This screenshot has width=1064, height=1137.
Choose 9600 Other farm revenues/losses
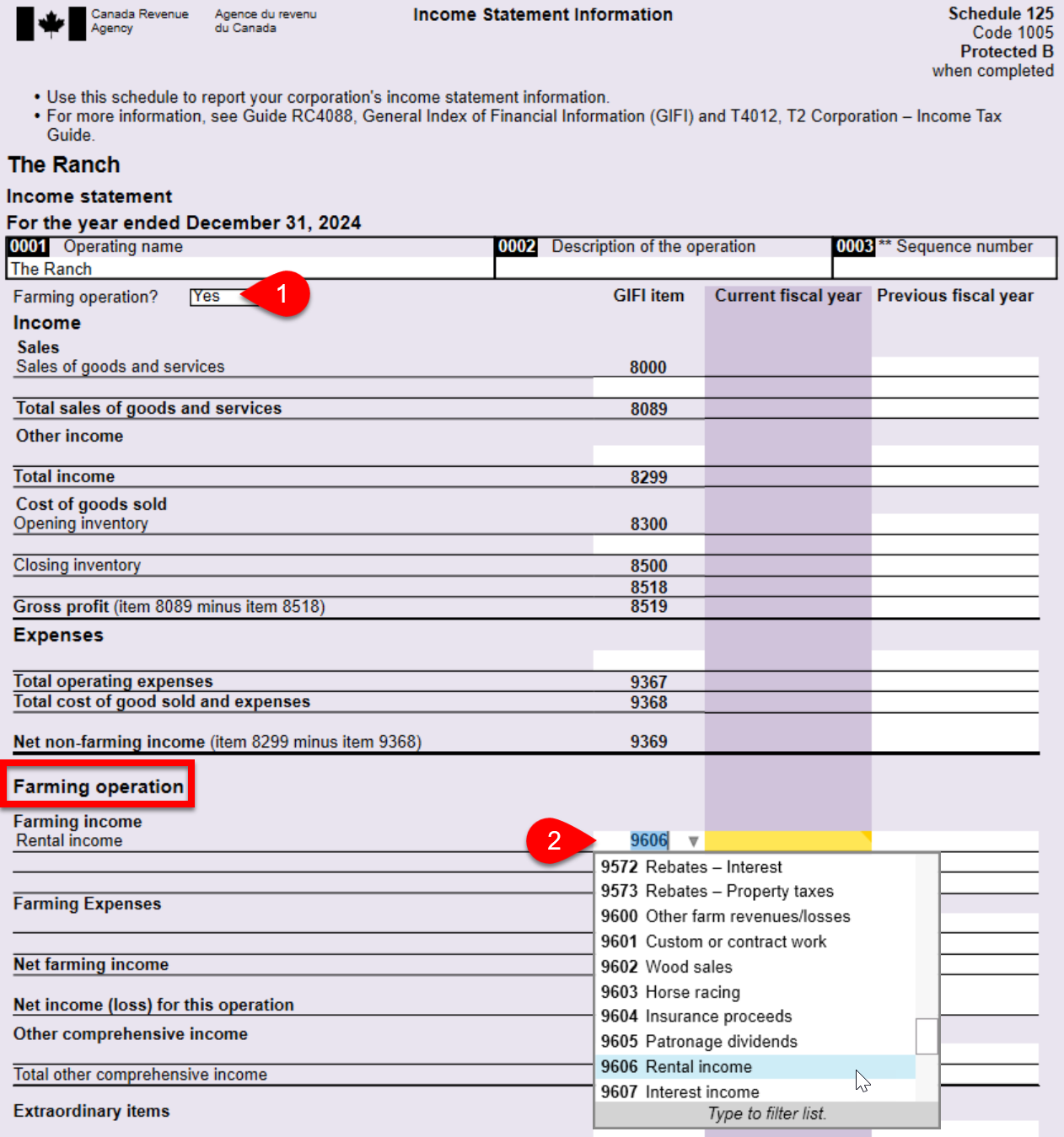(755, 916)
